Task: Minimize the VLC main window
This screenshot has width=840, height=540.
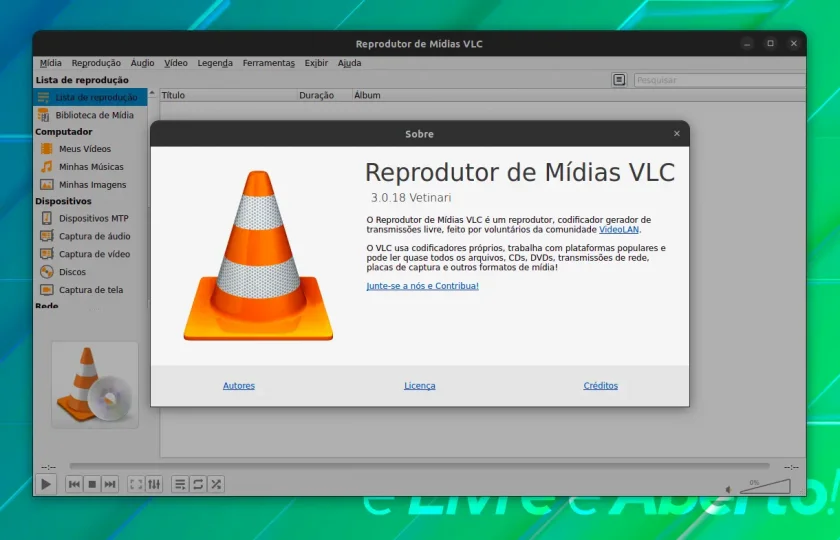Action: (747, 43)
